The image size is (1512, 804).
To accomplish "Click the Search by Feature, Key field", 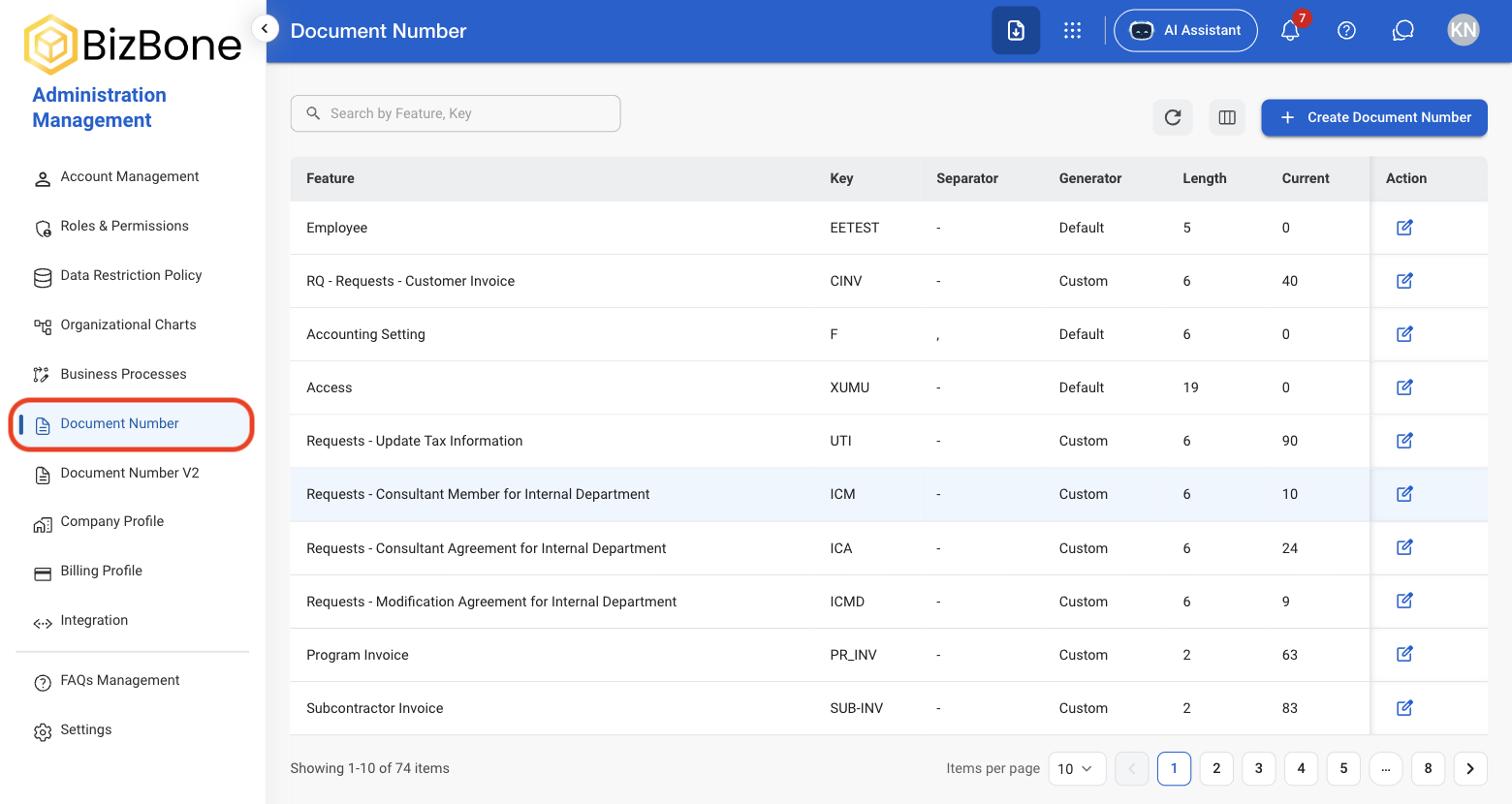I will [x=456, y=113].
